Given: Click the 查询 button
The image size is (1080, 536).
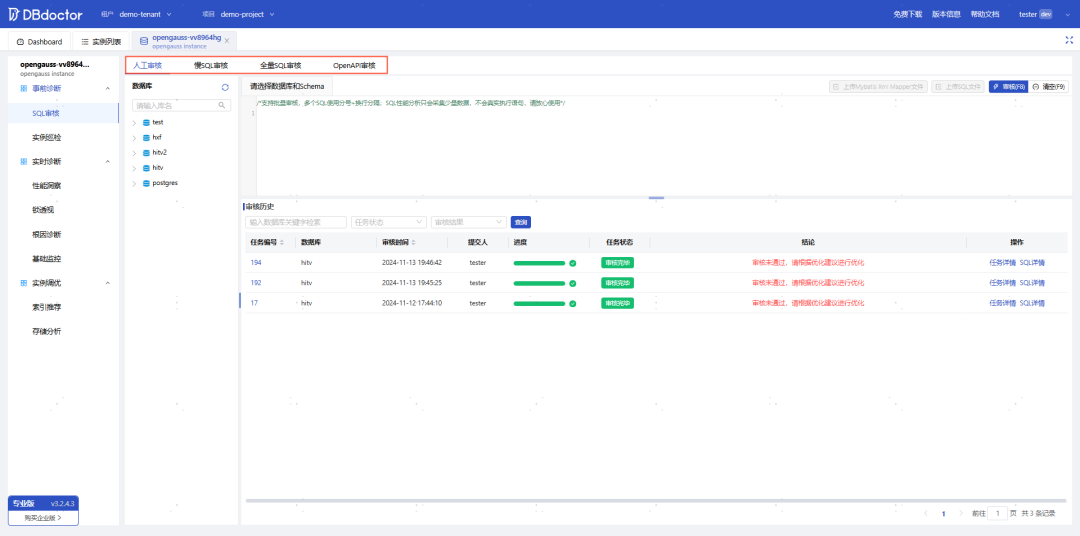Looking at the screenshot, I should 521,222.
